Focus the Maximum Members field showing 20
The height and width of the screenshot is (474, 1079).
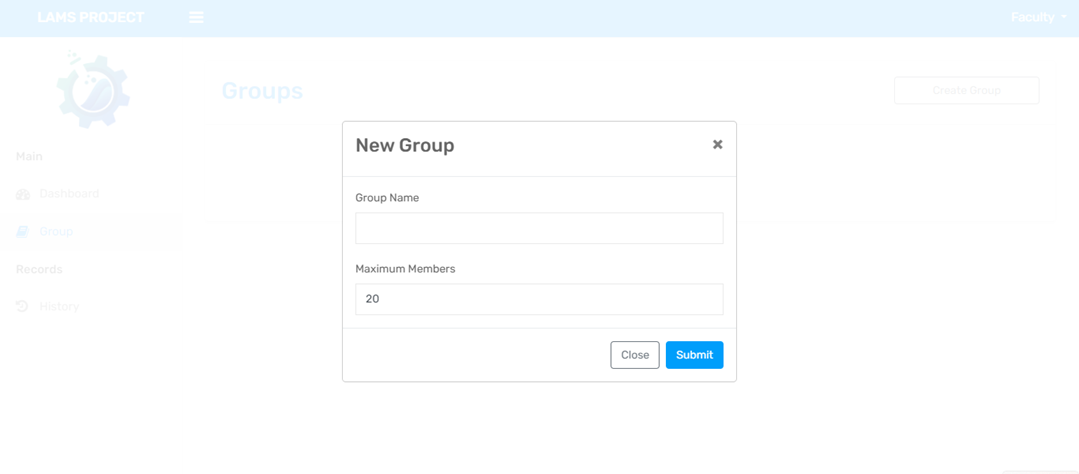pyautogui.click(x=539, y=299)
